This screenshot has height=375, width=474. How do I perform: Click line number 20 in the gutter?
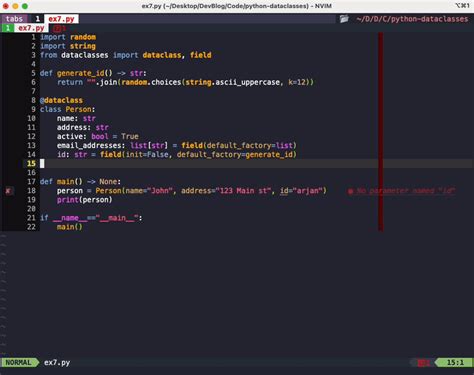pyautogui.click(x=31, y=209)
